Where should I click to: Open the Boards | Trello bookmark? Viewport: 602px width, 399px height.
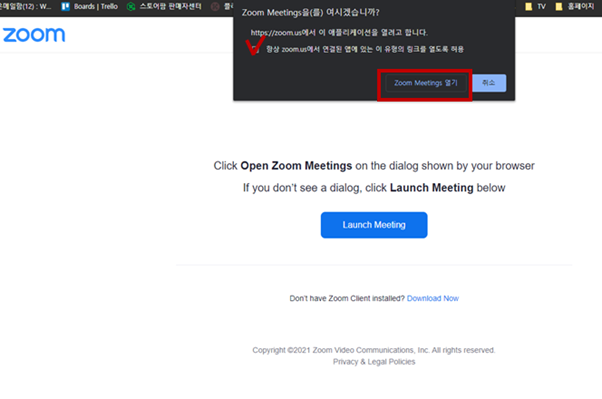coord(89,6)
